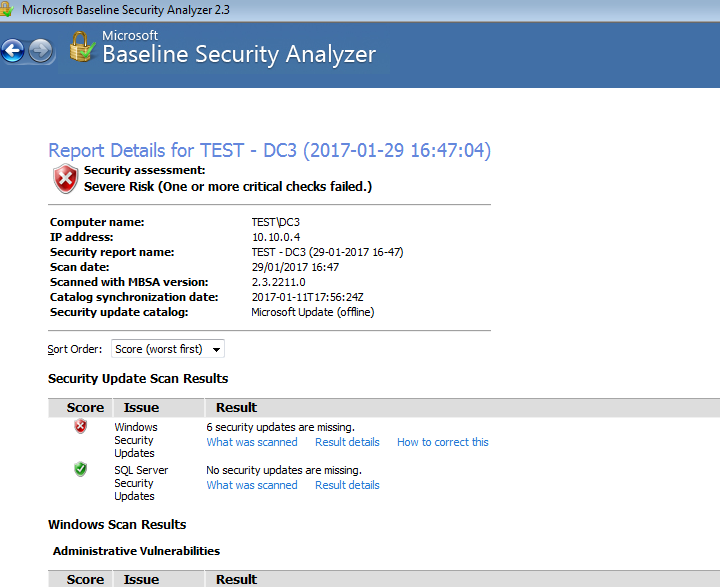Select scan date value 29/01/2017 16:47
Viewport: 720px width, 587px height.
(x=295, y=267)
